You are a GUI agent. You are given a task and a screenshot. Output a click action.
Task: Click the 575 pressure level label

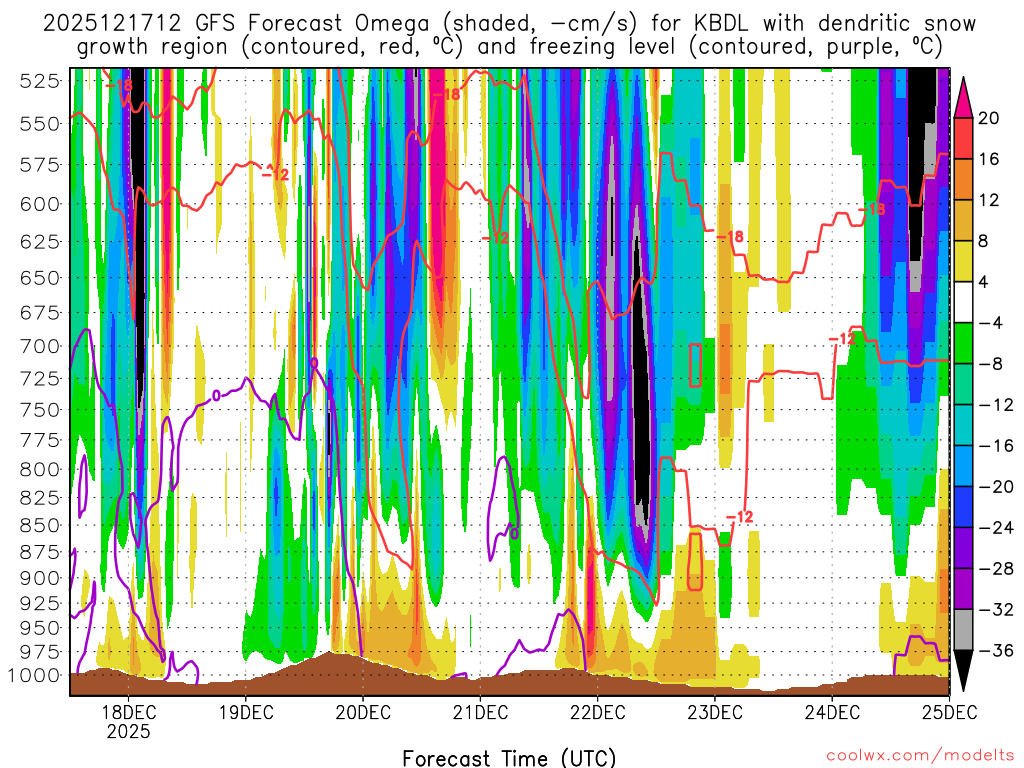pos(40,165)
